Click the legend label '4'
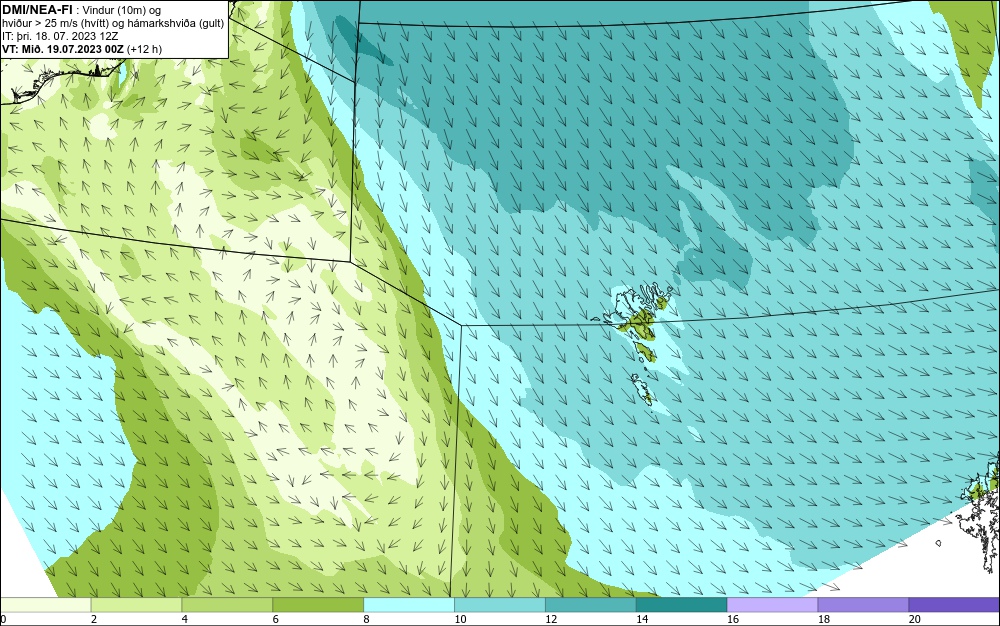Viewport: 1000px width, 626px height. coord(184,619)
